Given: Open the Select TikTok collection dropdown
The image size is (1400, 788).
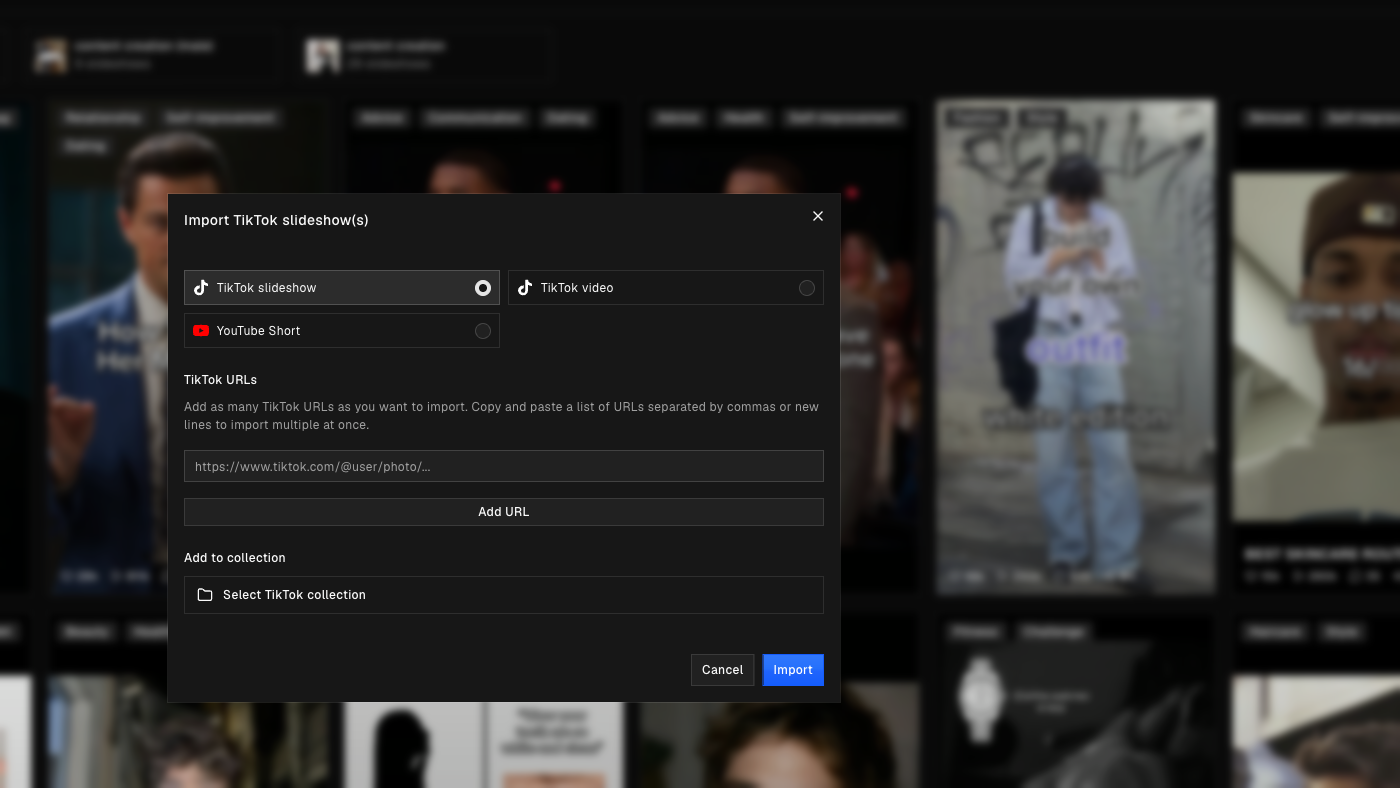Looking at the screenshot, I should tap(504, 595).
